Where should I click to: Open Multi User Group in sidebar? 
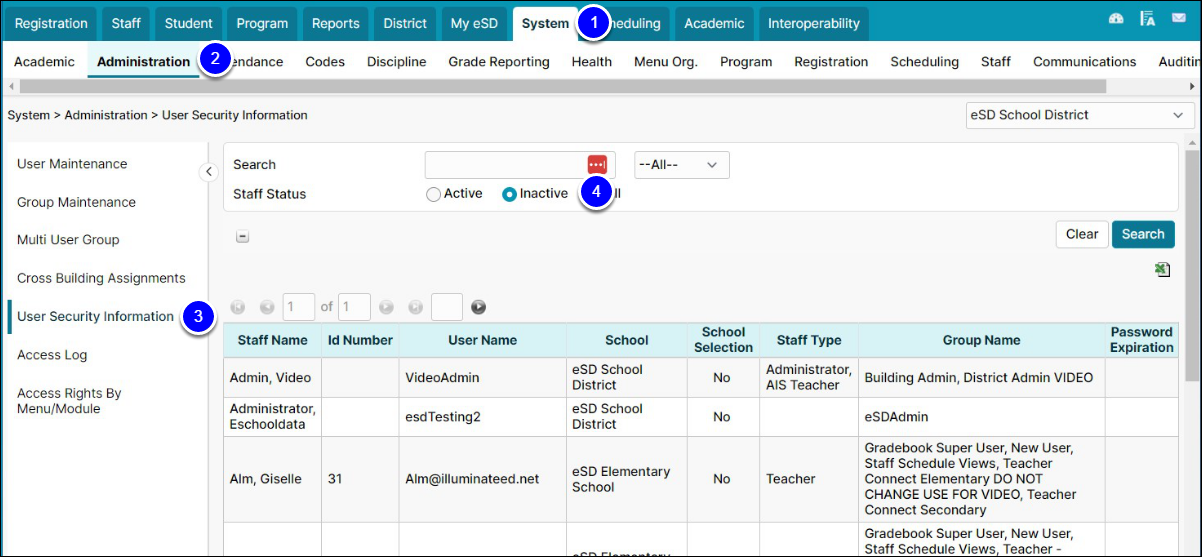pos(68,240)
